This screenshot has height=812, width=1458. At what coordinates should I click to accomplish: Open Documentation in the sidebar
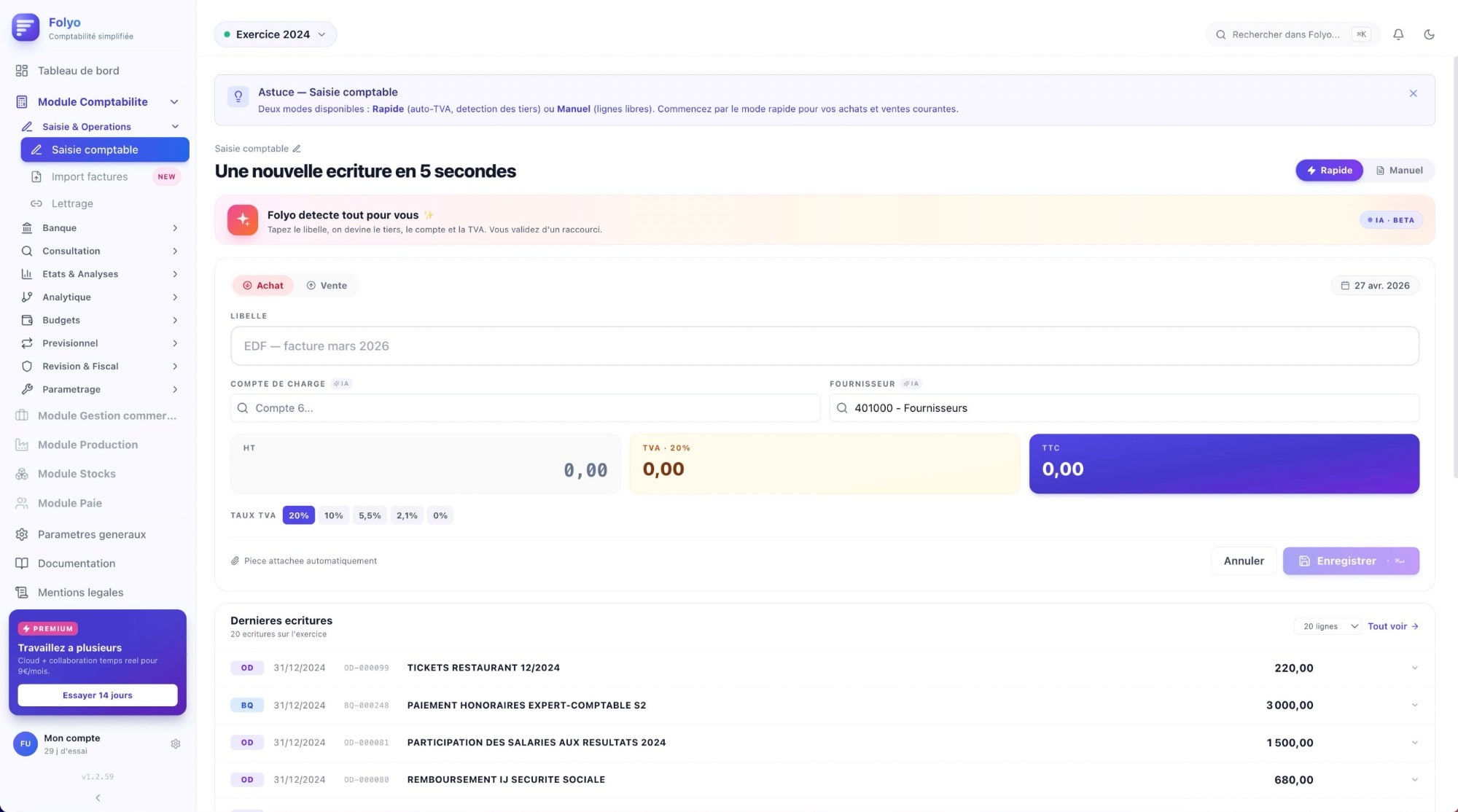(77, 563)
